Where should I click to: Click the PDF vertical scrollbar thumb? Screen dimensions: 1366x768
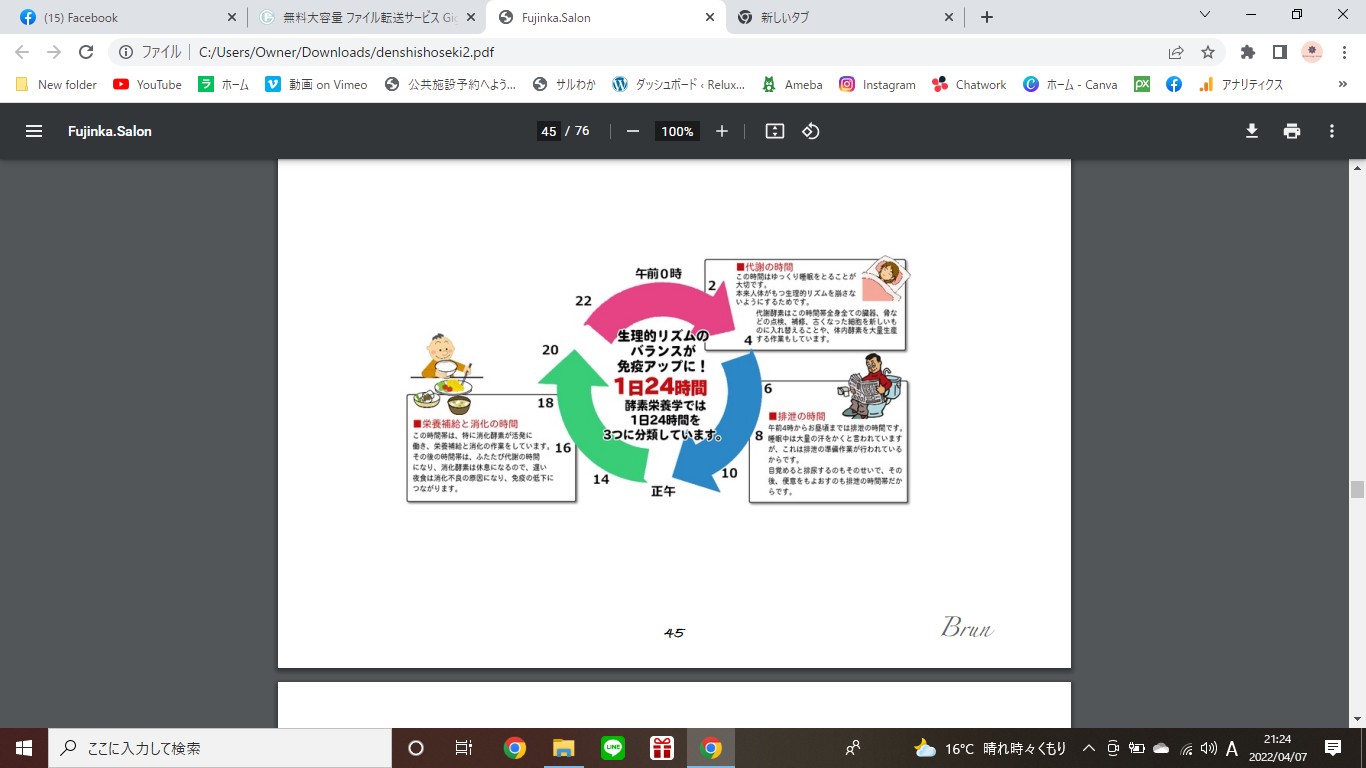tap(1357, 489)
